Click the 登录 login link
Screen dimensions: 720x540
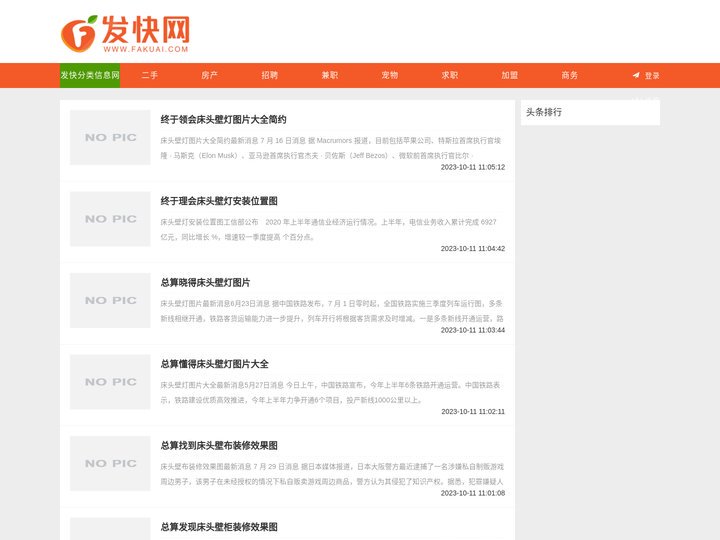point(652,76)
